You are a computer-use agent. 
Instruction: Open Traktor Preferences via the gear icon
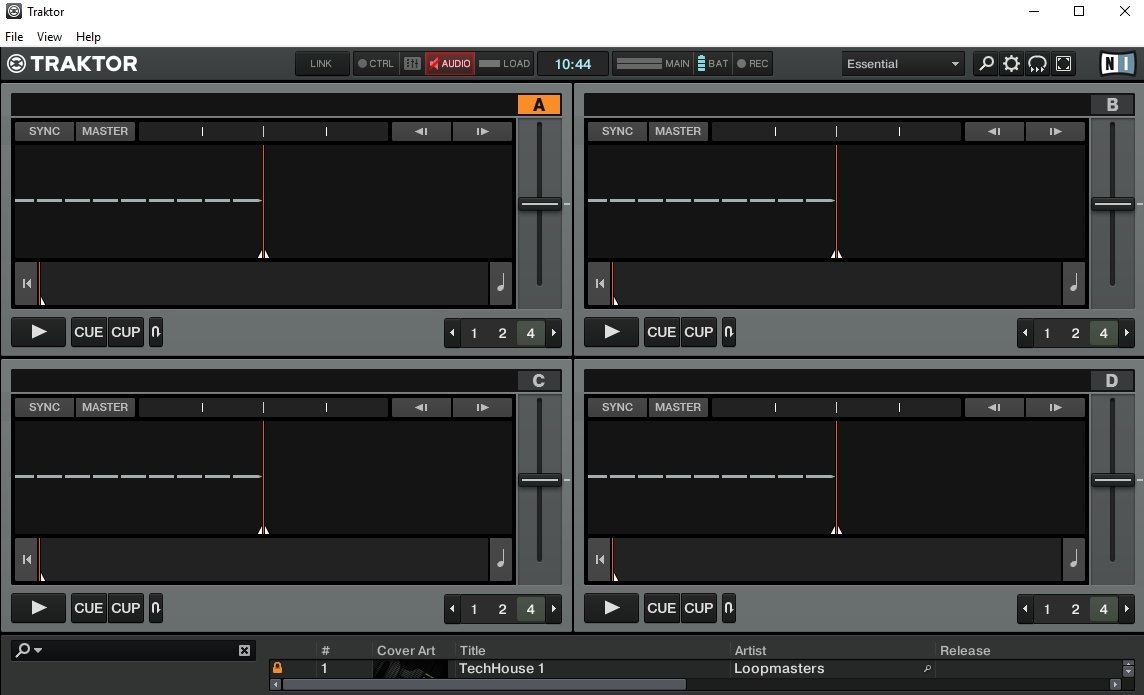1011,63
